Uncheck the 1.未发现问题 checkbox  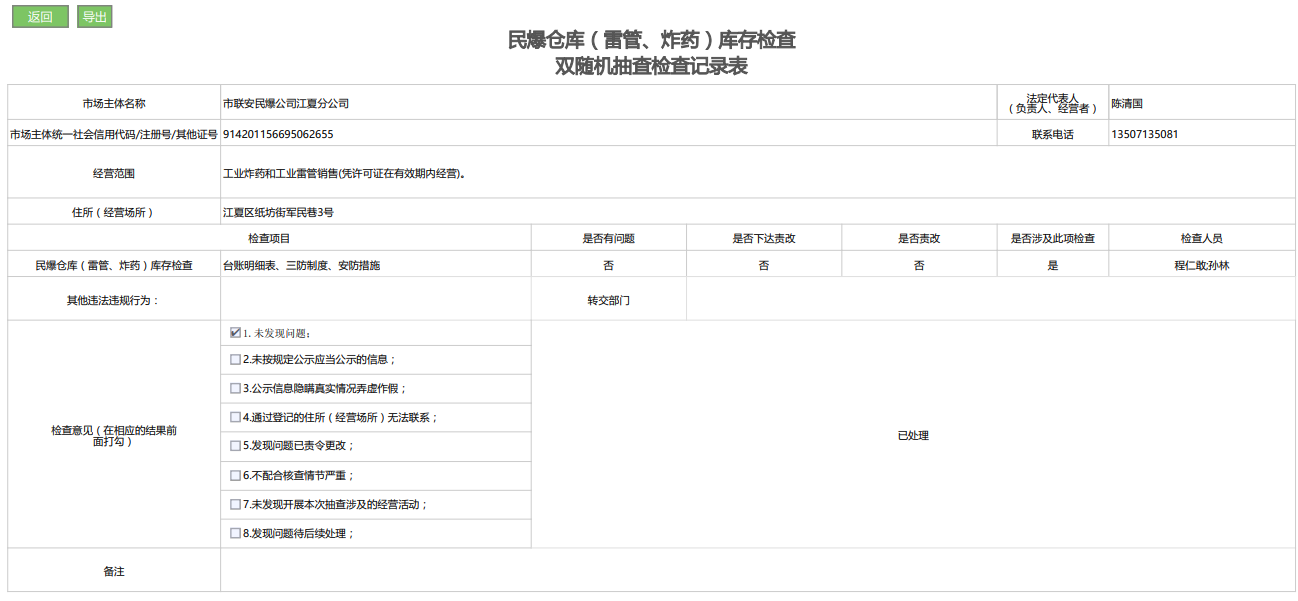235,333
